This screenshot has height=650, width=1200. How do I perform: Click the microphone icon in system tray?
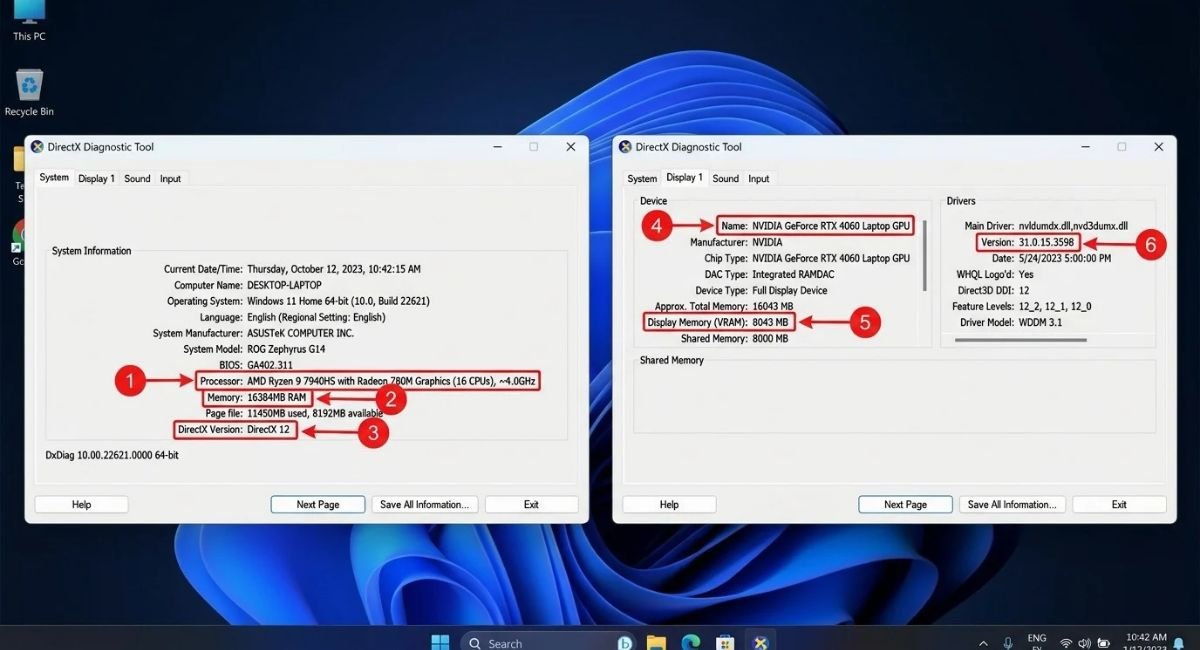pyautogui.click(x=1007, y=643)
